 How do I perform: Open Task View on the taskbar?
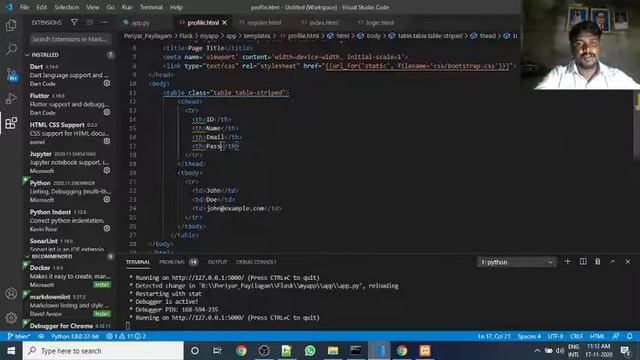[217, 350]
